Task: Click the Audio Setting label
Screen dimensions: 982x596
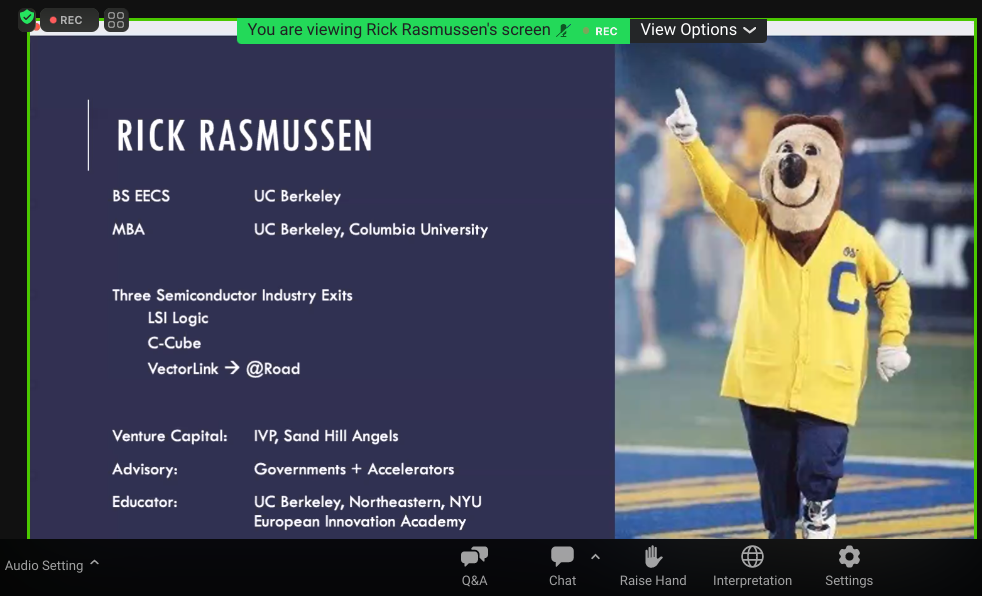Action: 44,566
